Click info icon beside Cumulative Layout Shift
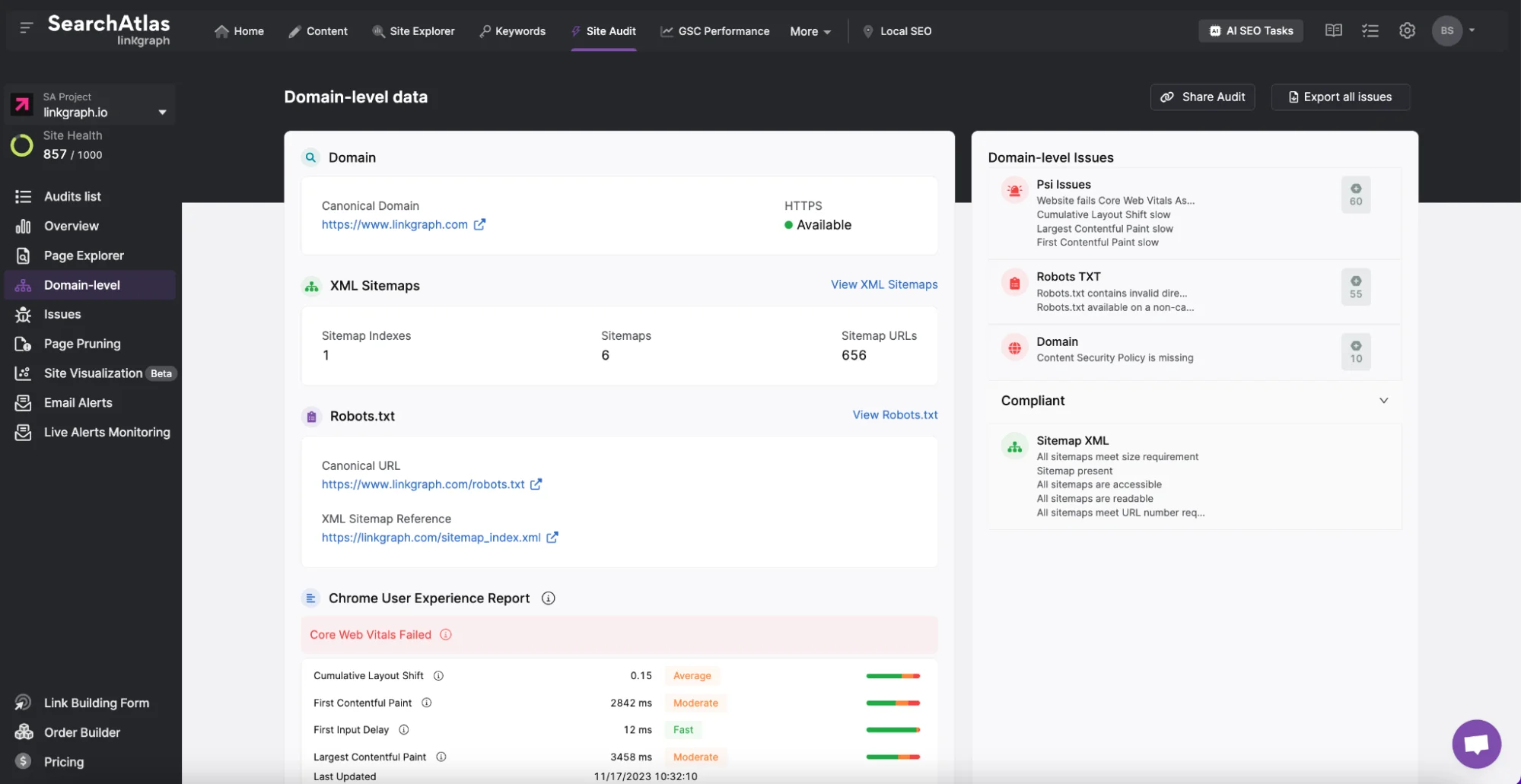 pyautogui.click(x=438, y=675)
